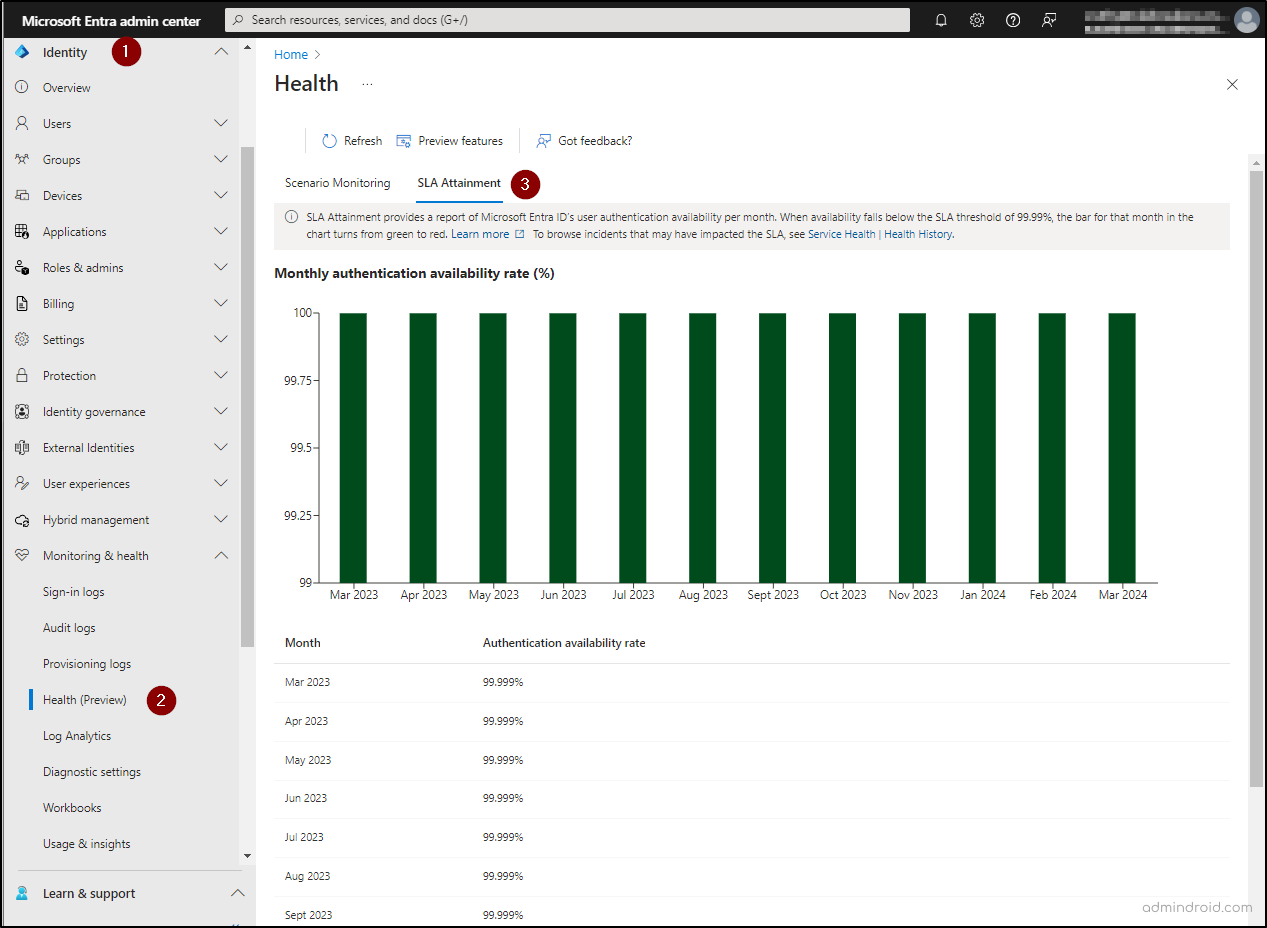Collapse the Identity section chevron

click(220, 51)
